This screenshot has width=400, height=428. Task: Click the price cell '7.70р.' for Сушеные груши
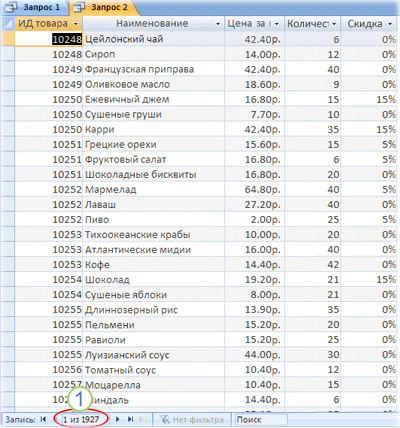tap(254, 114)
